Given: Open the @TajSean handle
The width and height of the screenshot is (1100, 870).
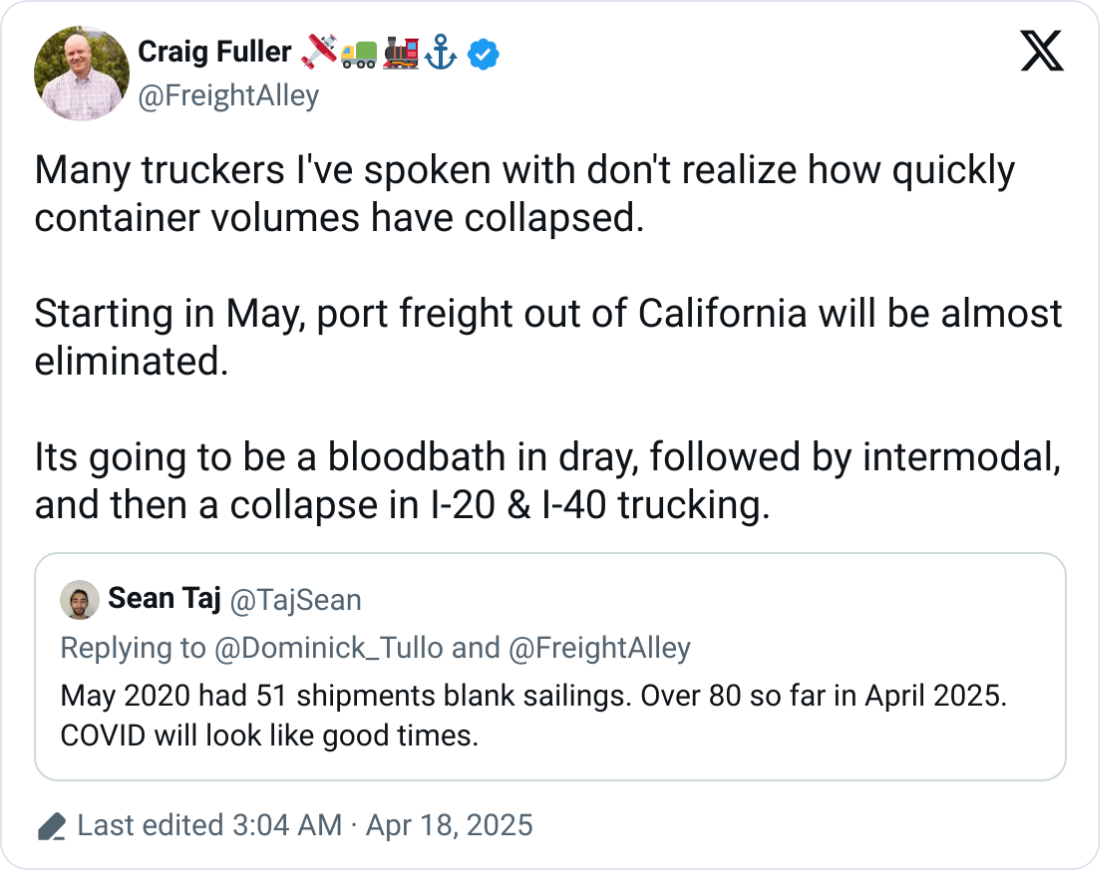Looking at the screenshot, I should pos(296,600).
